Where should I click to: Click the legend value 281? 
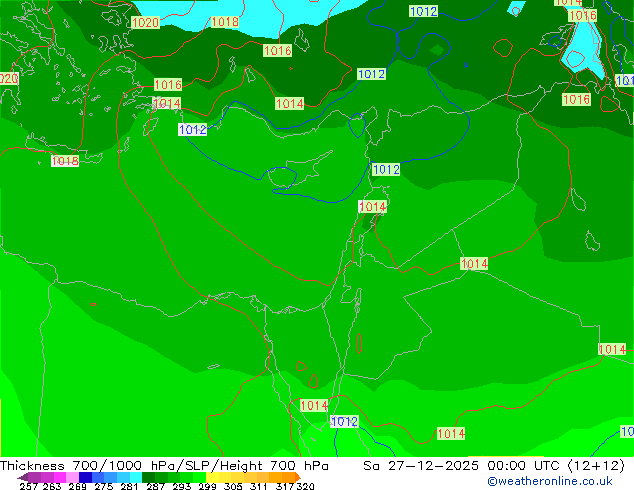(129, 486)
